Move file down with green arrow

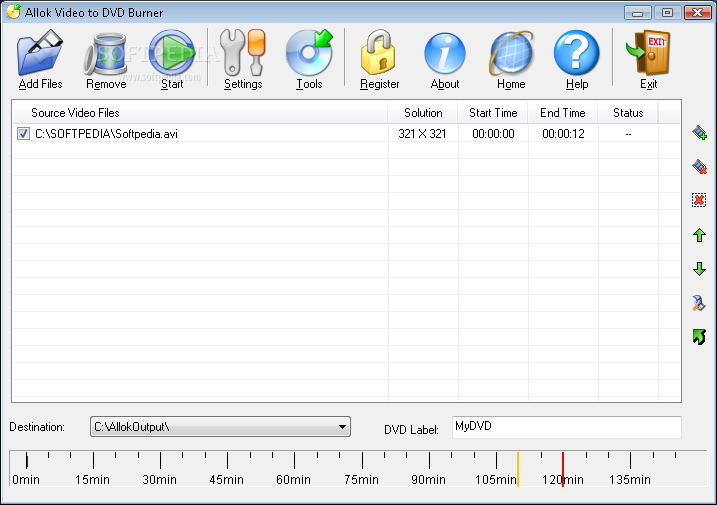[699, 269]
